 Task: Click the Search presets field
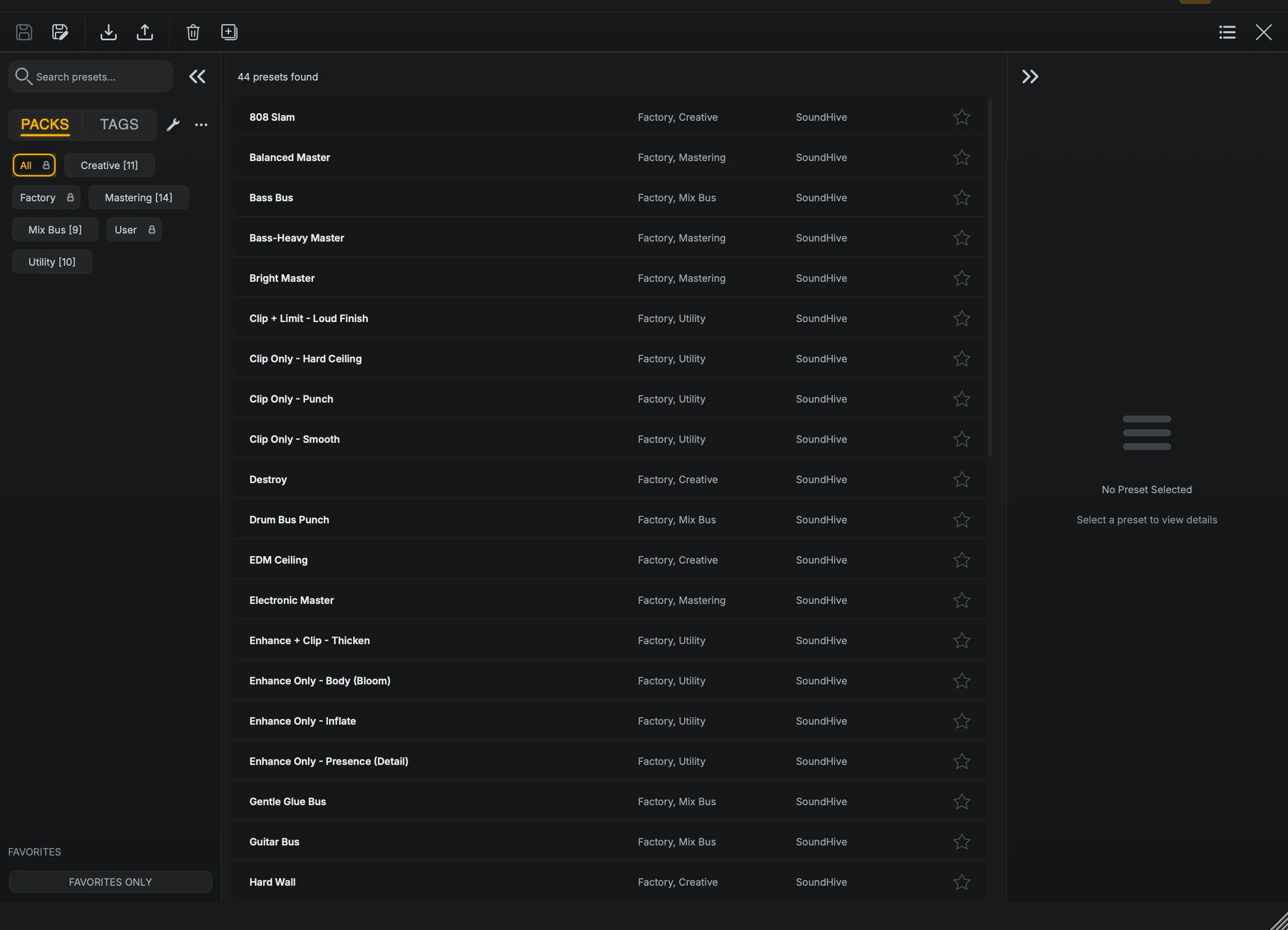pos(90,76)
